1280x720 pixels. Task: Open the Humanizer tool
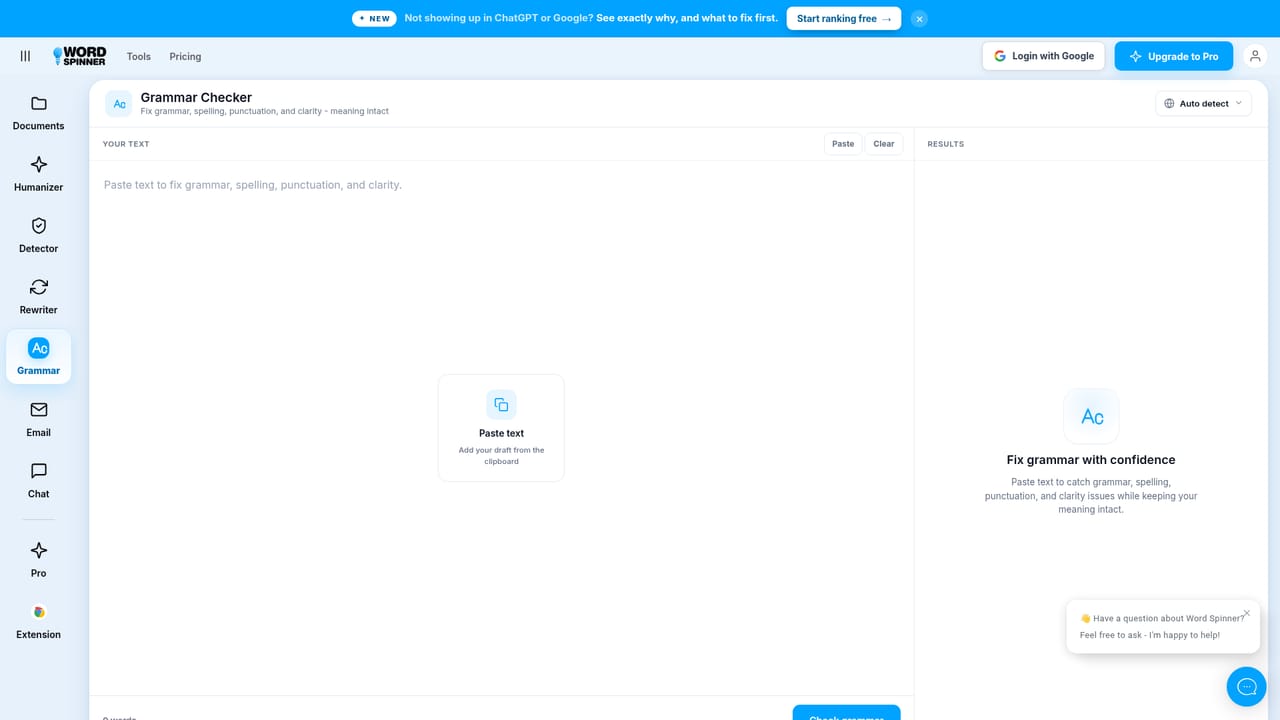(38, 174)
